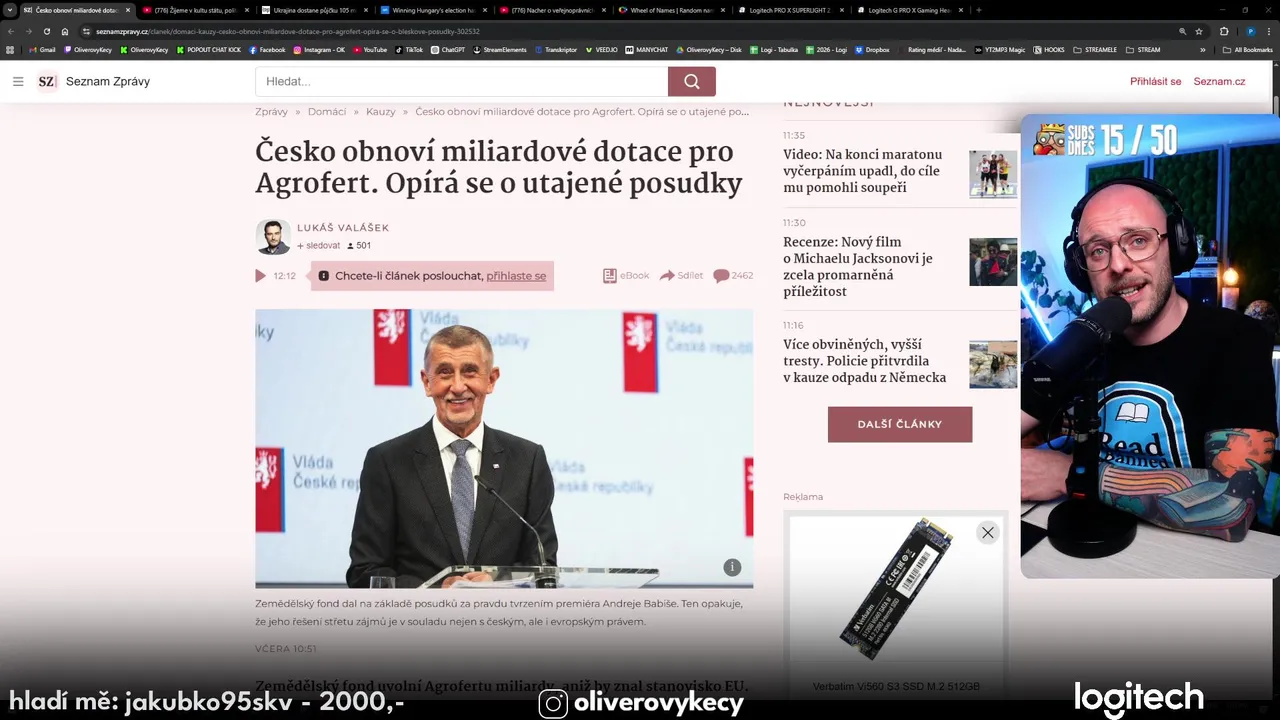The width and height of the screenshot is (1280, 720).
Task: Open YouTube bookmark
Action: (x=369, y=49)
